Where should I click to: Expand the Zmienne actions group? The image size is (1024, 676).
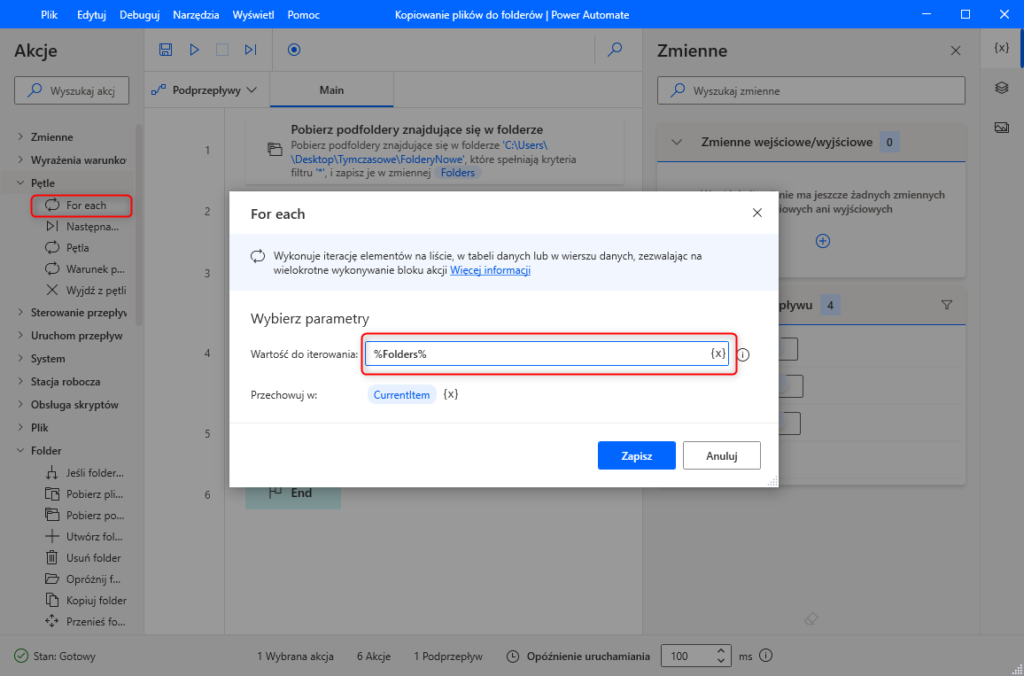click(22, 137)
